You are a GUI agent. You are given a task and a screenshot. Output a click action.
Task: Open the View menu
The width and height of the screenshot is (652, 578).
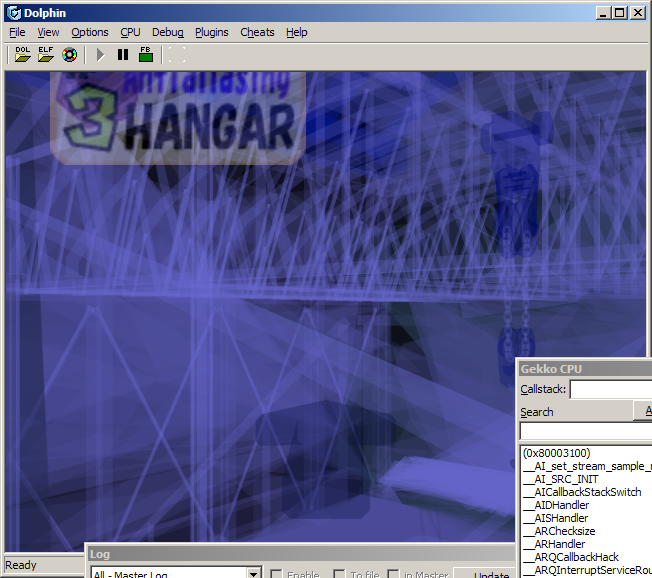(48, 32)
